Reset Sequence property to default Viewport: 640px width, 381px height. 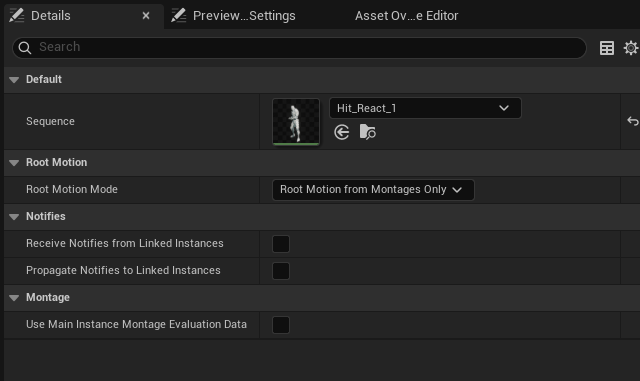pyautogui.click(x=632, y=121)
